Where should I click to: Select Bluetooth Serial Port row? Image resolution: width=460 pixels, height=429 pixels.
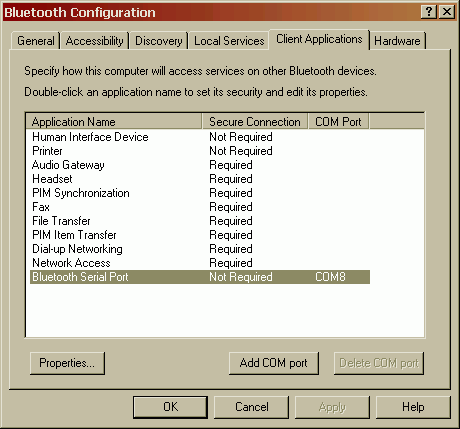click(200, 277)
